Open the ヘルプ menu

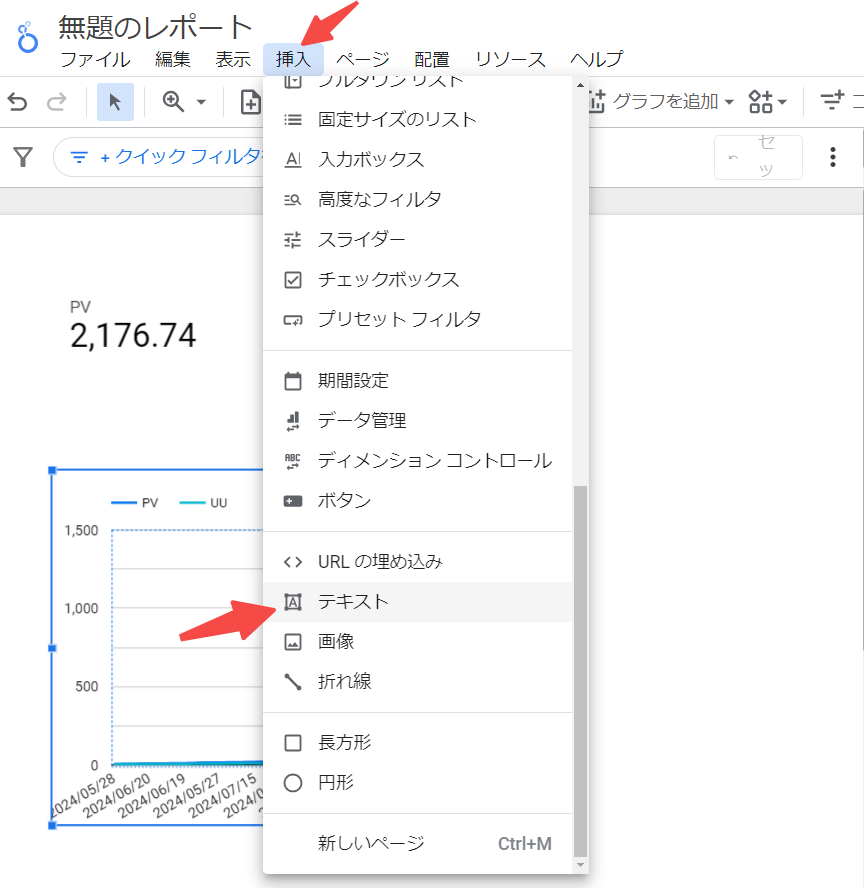tap(596, 59)
